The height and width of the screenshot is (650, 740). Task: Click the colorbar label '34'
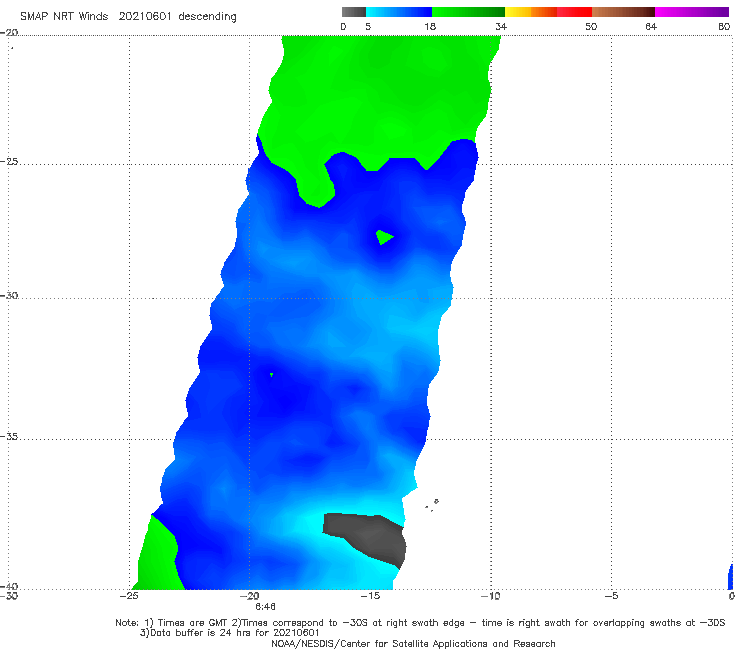(x=501, y=27)
